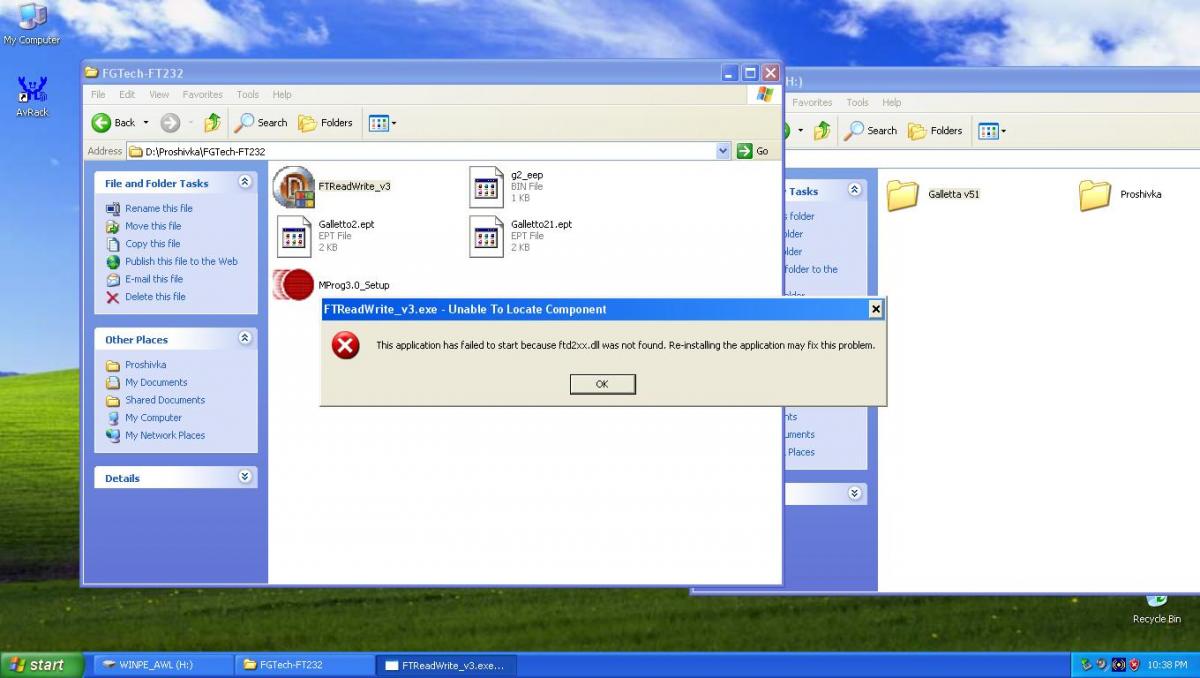Close the Unable To Locate Component dialog

[876, 309]
